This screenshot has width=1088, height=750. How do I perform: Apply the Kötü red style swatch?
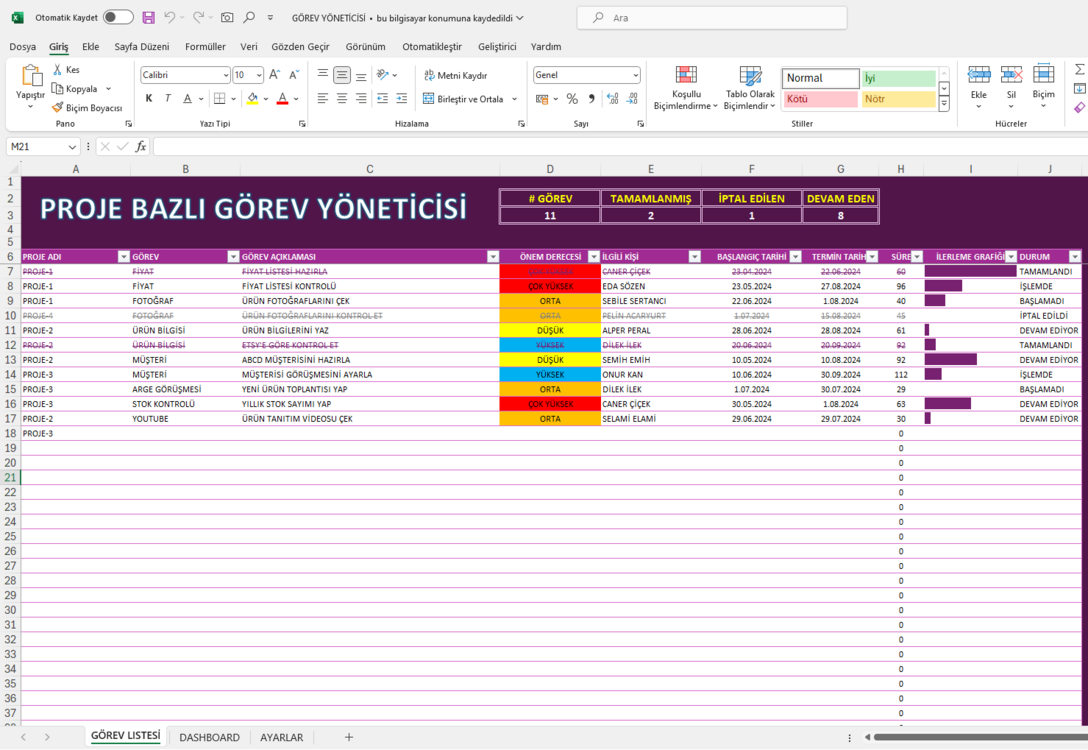click(821, 99)
